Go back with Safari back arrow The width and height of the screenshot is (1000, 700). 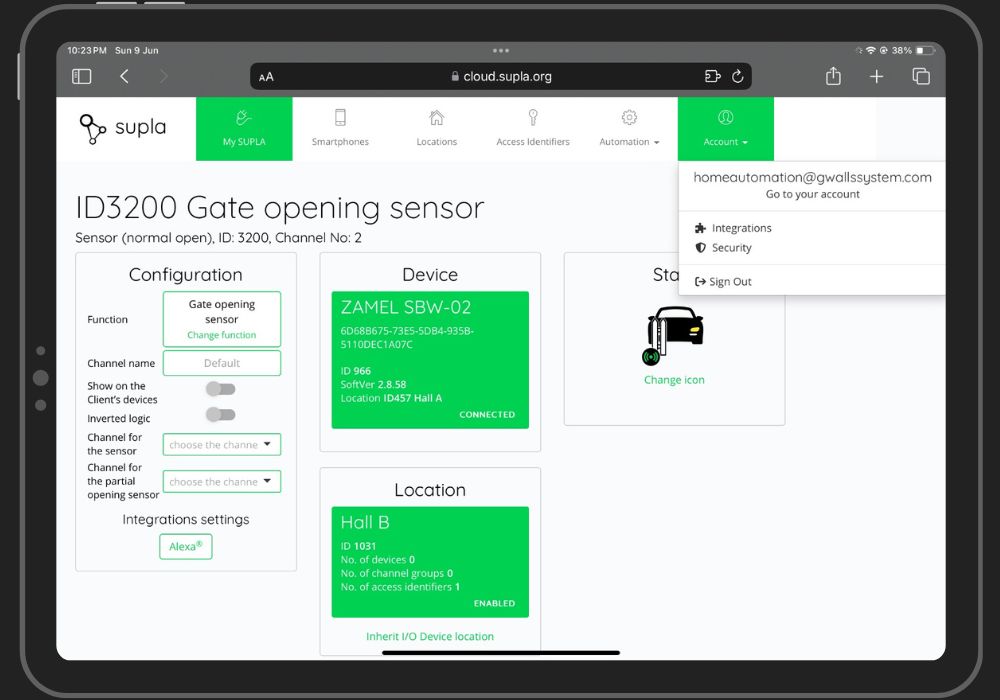point(124,77)
